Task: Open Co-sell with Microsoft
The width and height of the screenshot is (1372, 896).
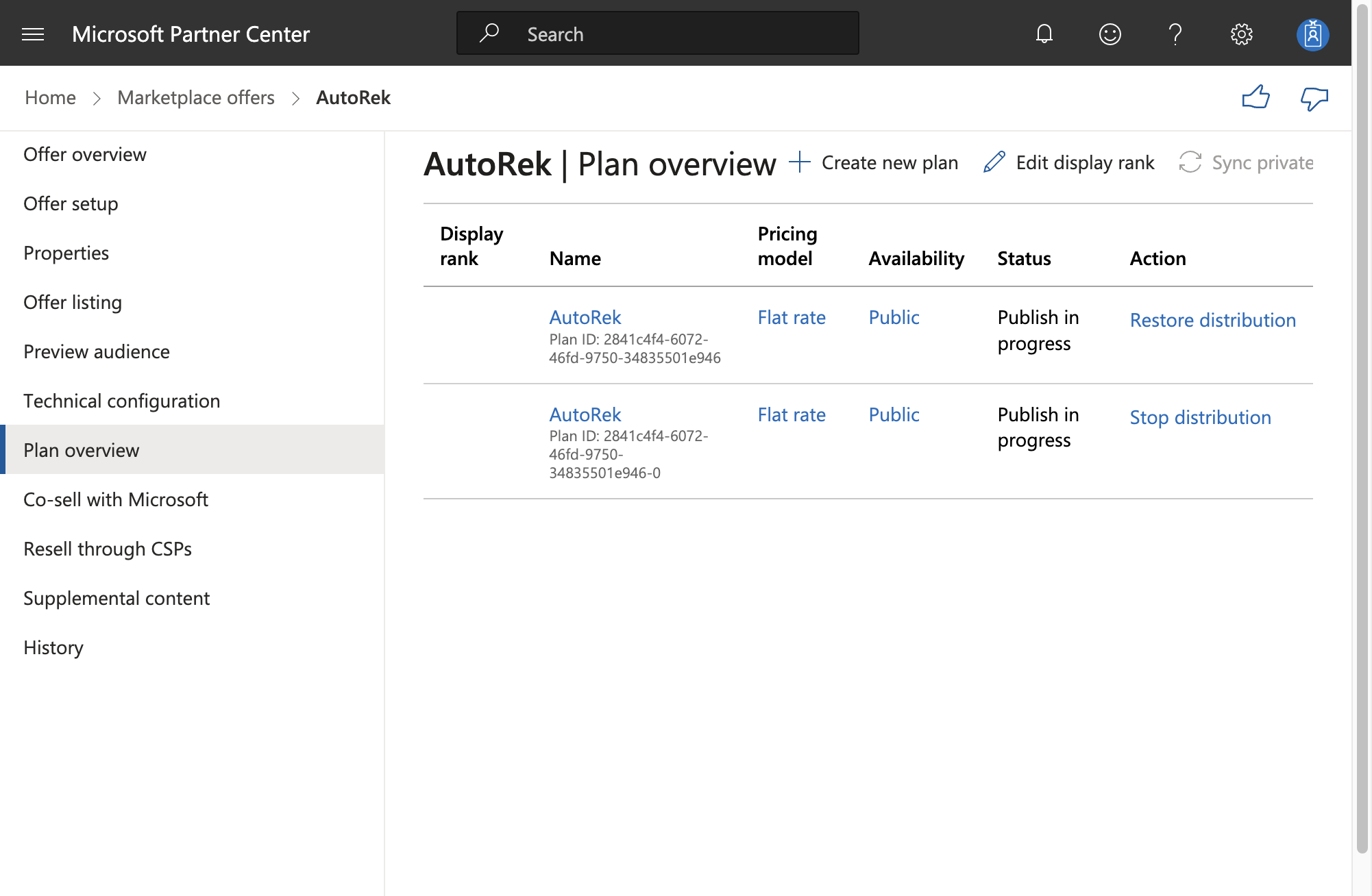Action: [192, 500]
